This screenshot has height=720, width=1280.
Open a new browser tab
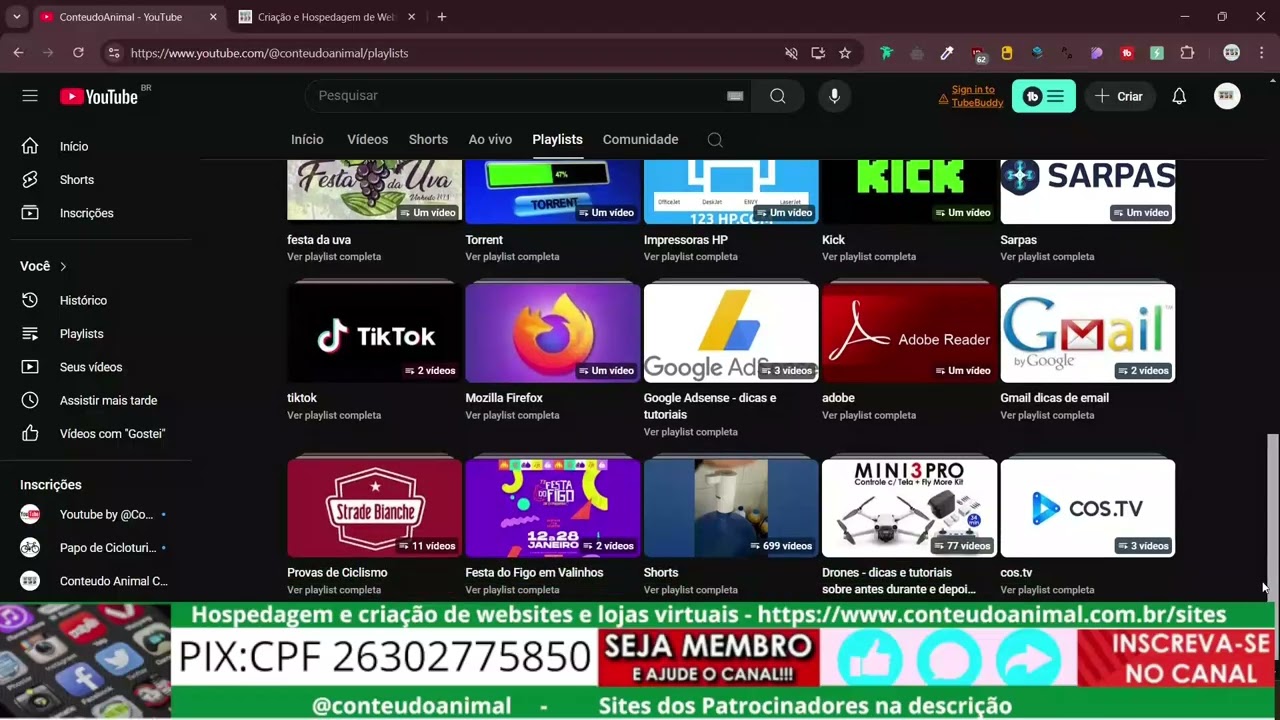pos(442,17)
